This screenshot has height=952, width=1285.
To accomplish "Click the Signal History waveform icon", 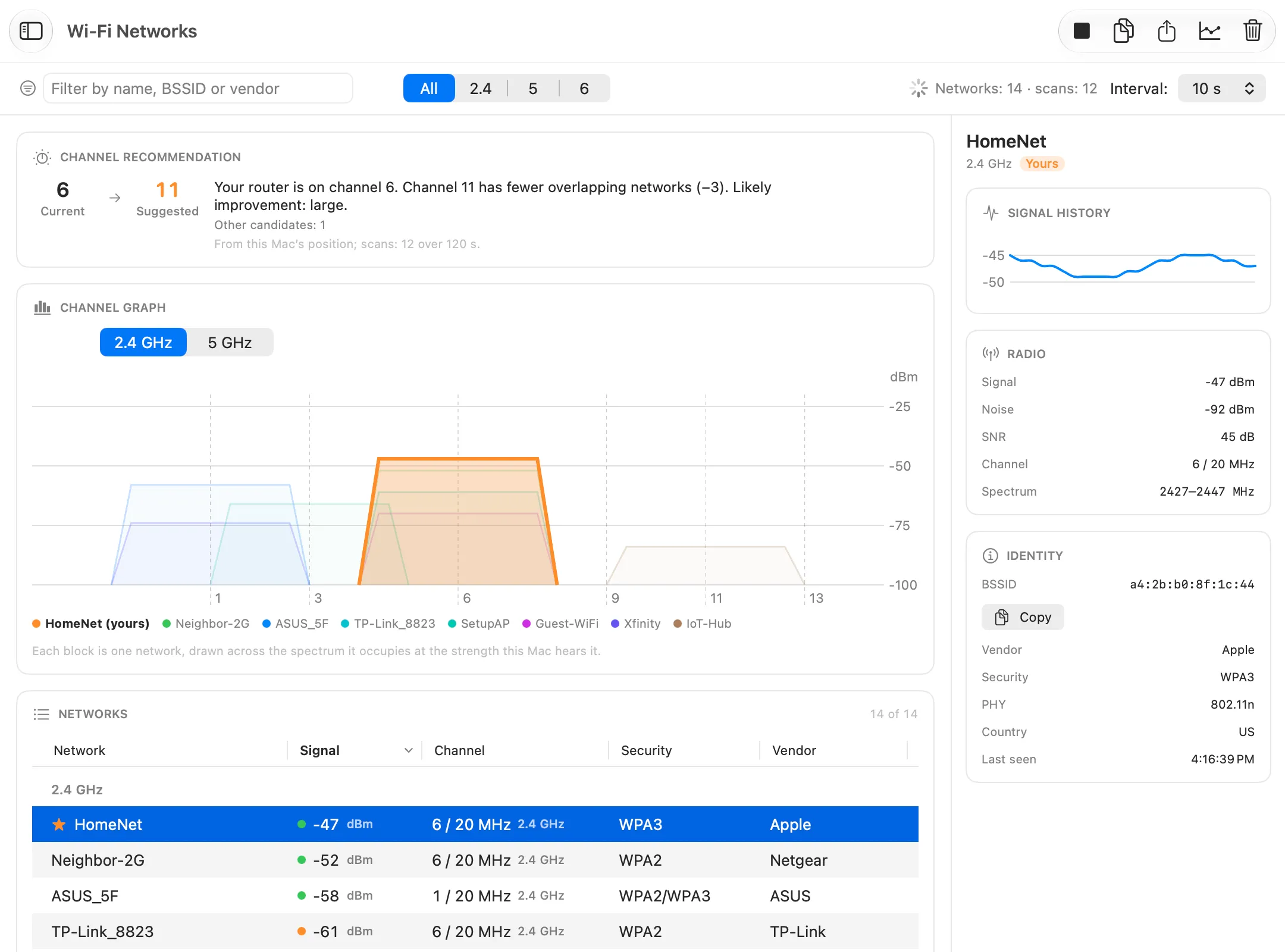I will click(991, 213).
